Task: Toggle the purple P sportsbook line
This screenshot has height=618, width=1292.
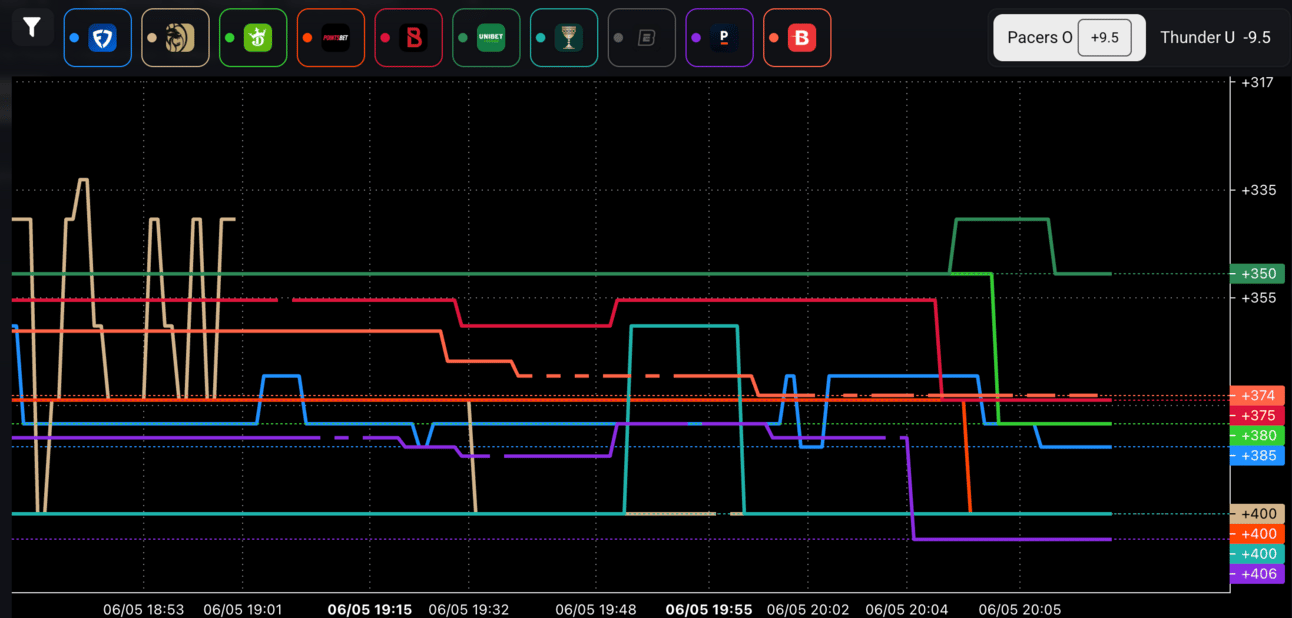Action: 719,38
